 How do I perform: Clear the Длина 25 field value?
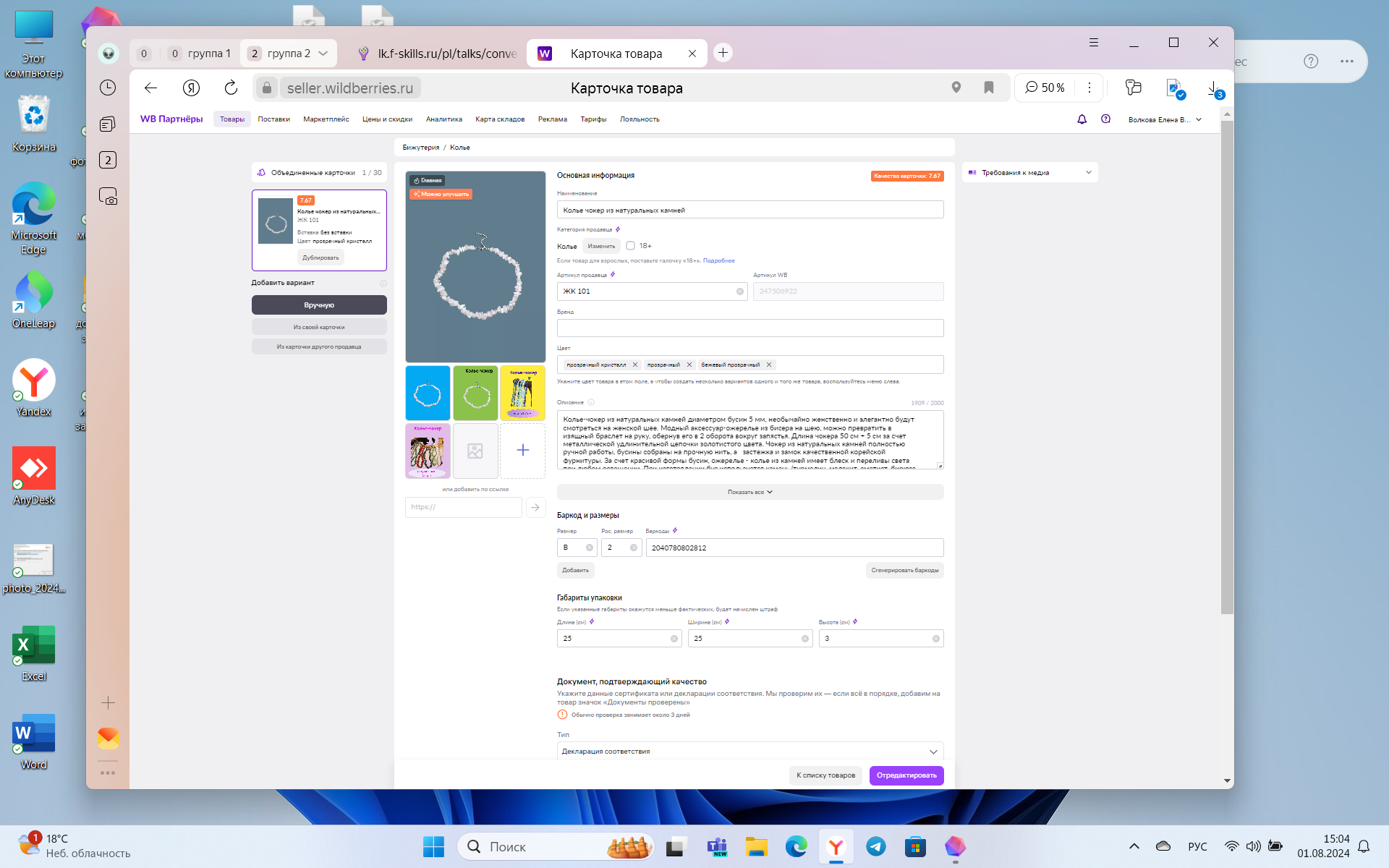coord(674,639)
